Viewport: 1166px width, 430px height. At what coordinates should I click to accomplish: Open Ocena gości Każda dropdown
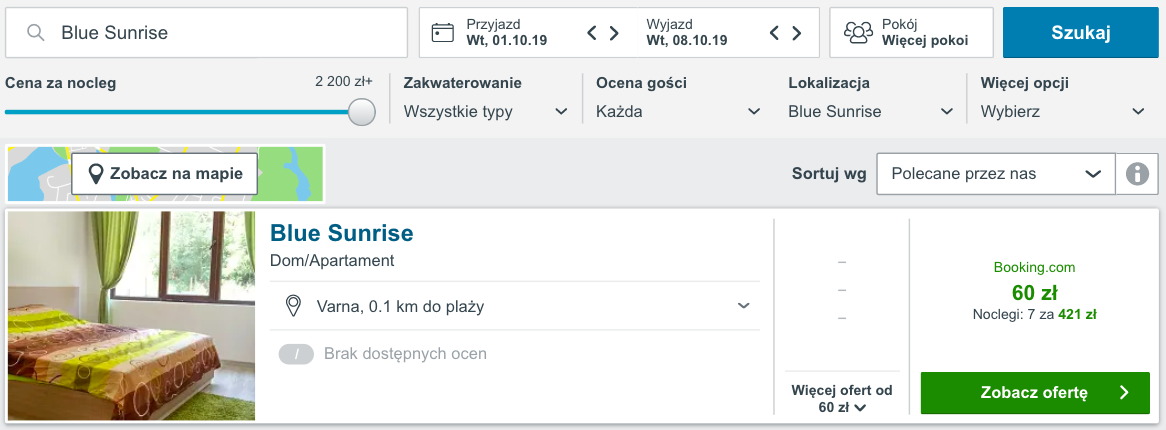678,112
